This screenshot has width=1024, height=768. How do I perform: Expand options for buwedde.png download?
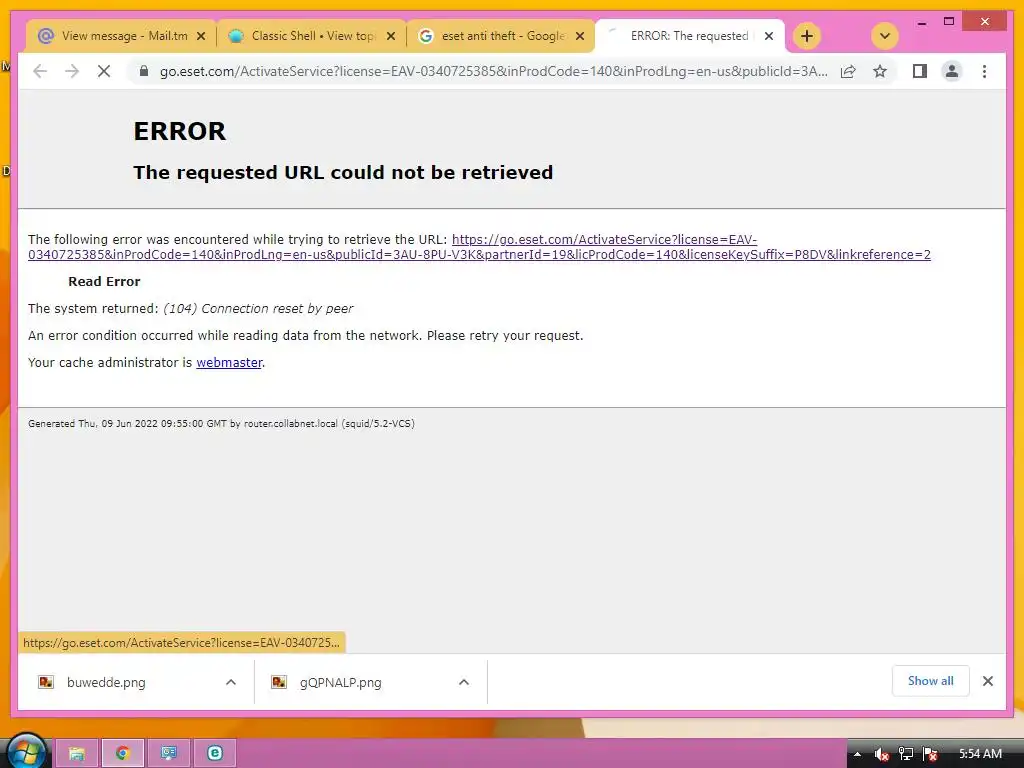(231, 682)
